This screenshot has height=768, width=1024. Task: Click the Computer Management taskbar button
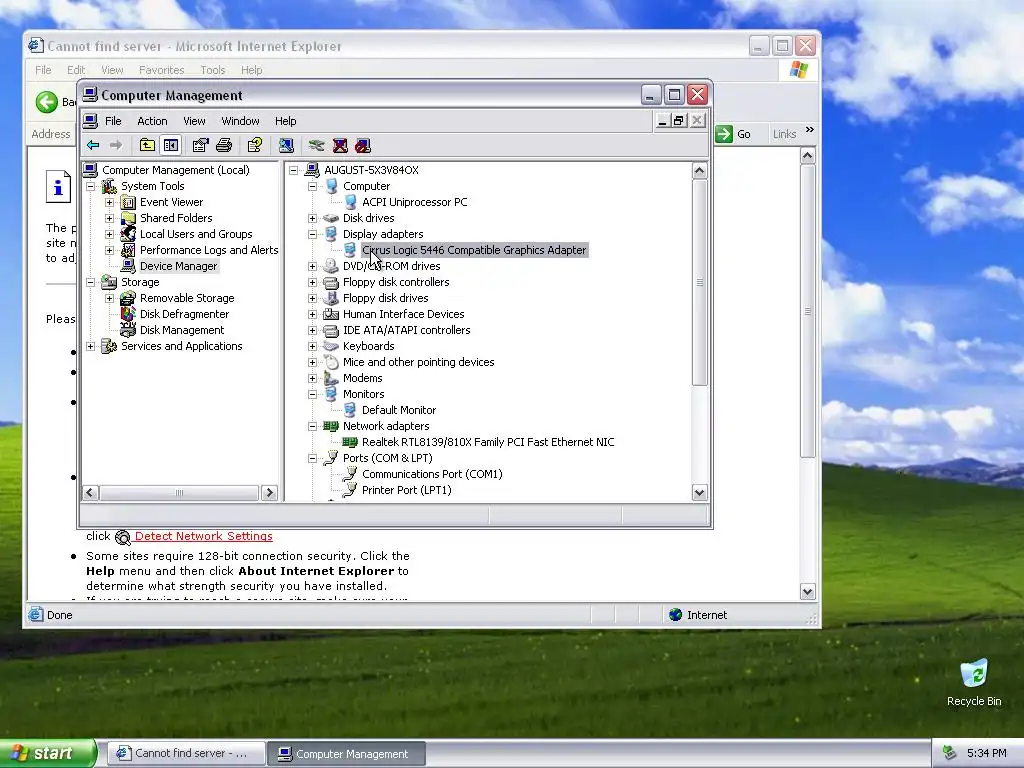pyautogui.click(x=347, y=754)
